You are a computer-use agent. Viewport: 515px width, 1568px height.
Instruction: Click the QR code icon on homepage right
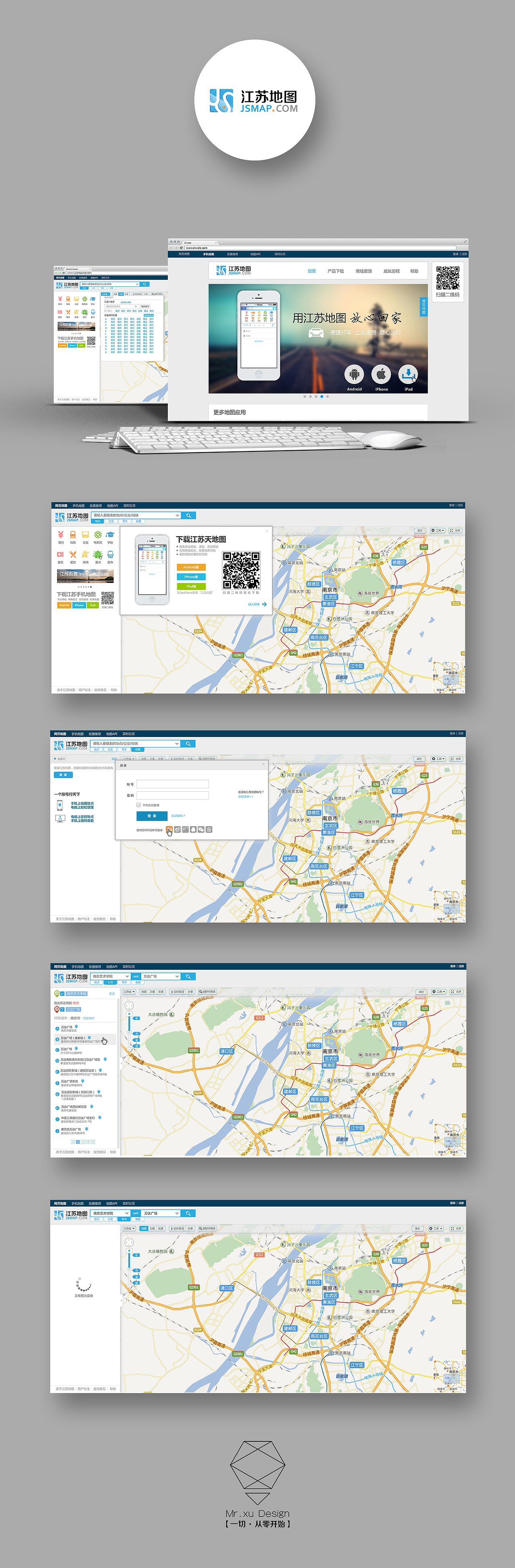pyautogui.click(x=447, y=278)
